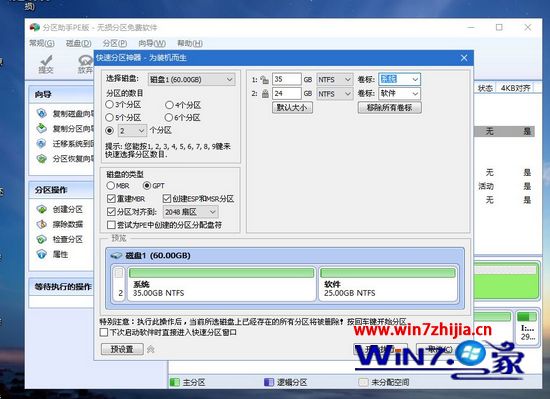
Task: Click the 状态 column header
Action: [x=485, y=88]
